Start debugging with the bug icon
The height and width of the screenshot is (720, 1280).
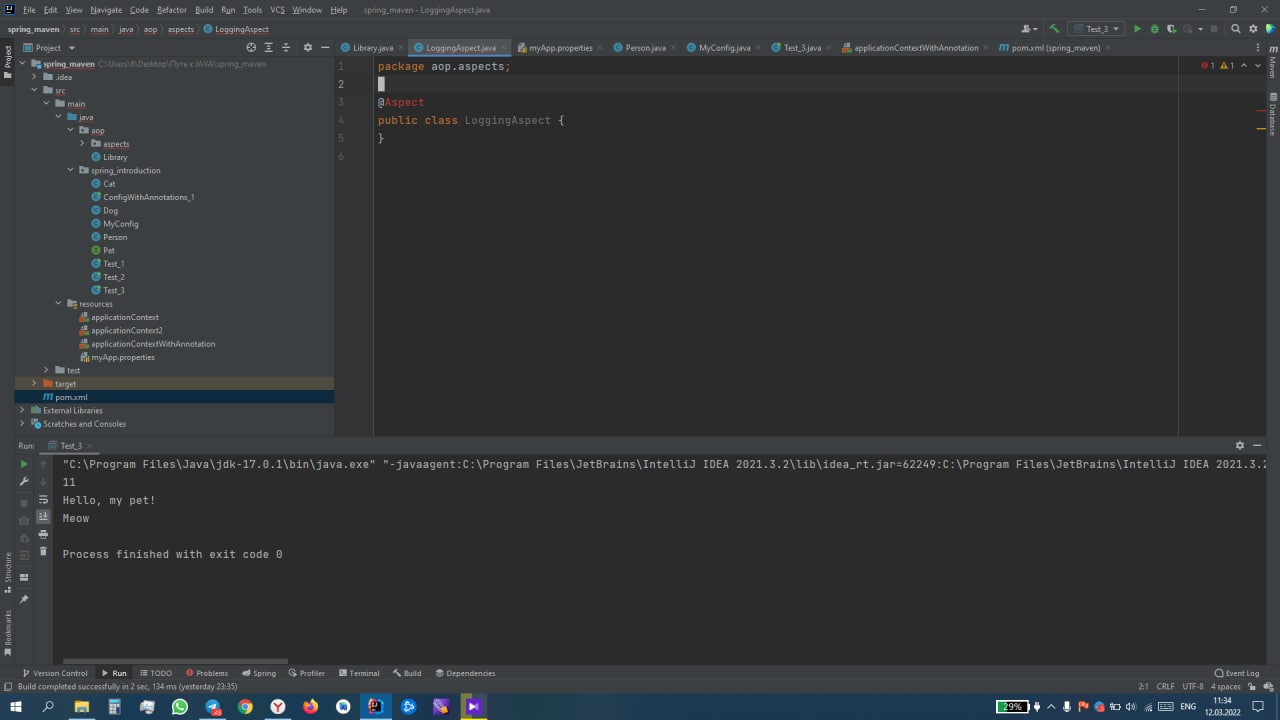[x=1154, y=29]
